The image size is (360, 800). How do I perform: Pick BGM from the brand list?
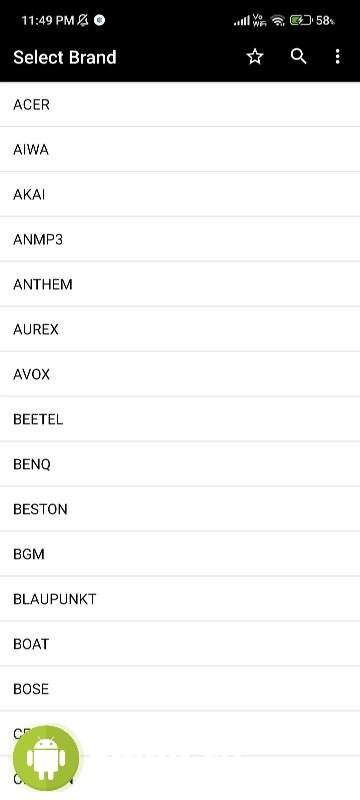click(x=180, y=554)
